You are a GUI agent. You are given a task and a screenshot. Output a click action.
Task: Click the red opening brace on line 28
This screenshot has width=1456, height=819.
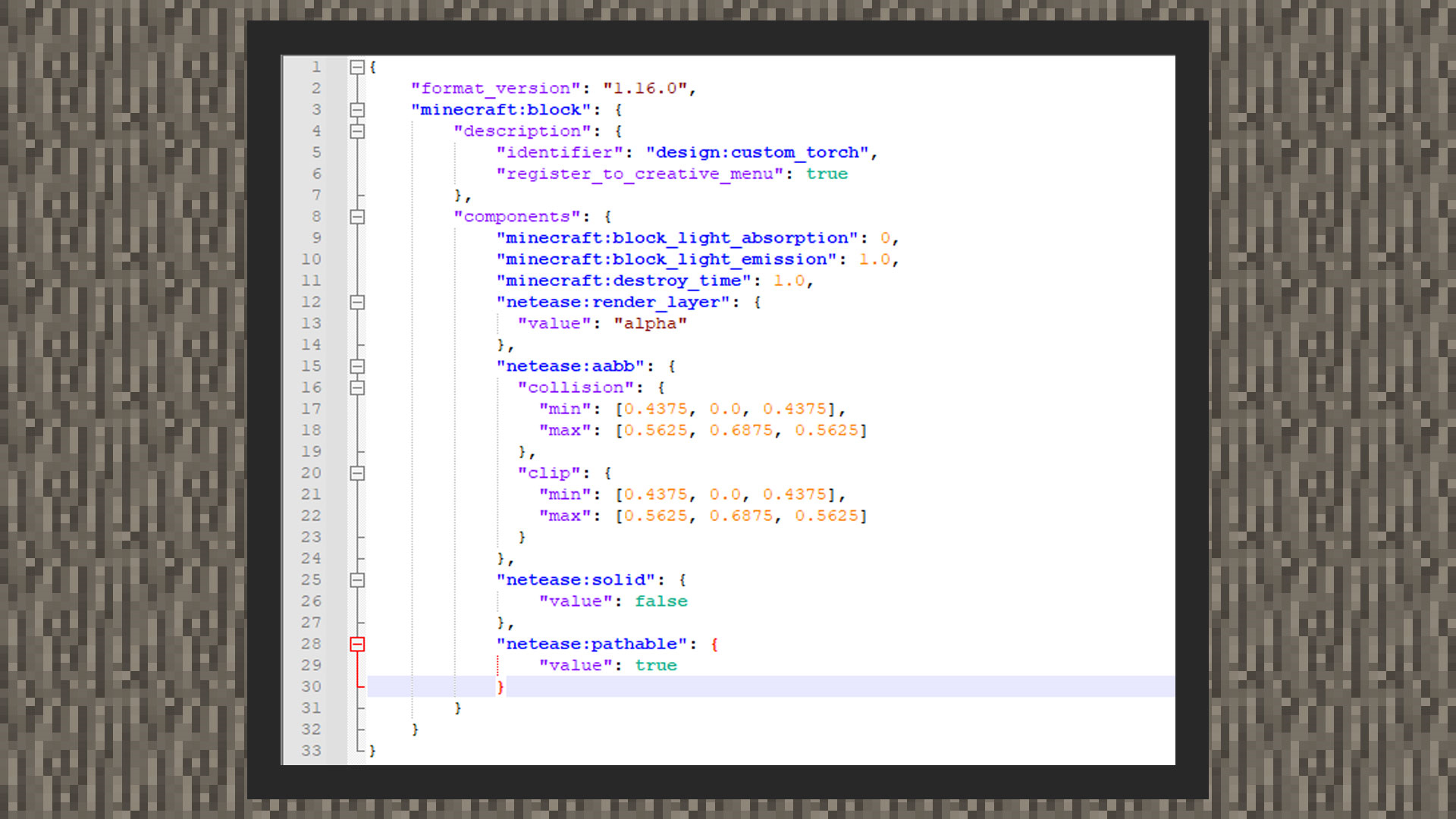coord(714,645)
